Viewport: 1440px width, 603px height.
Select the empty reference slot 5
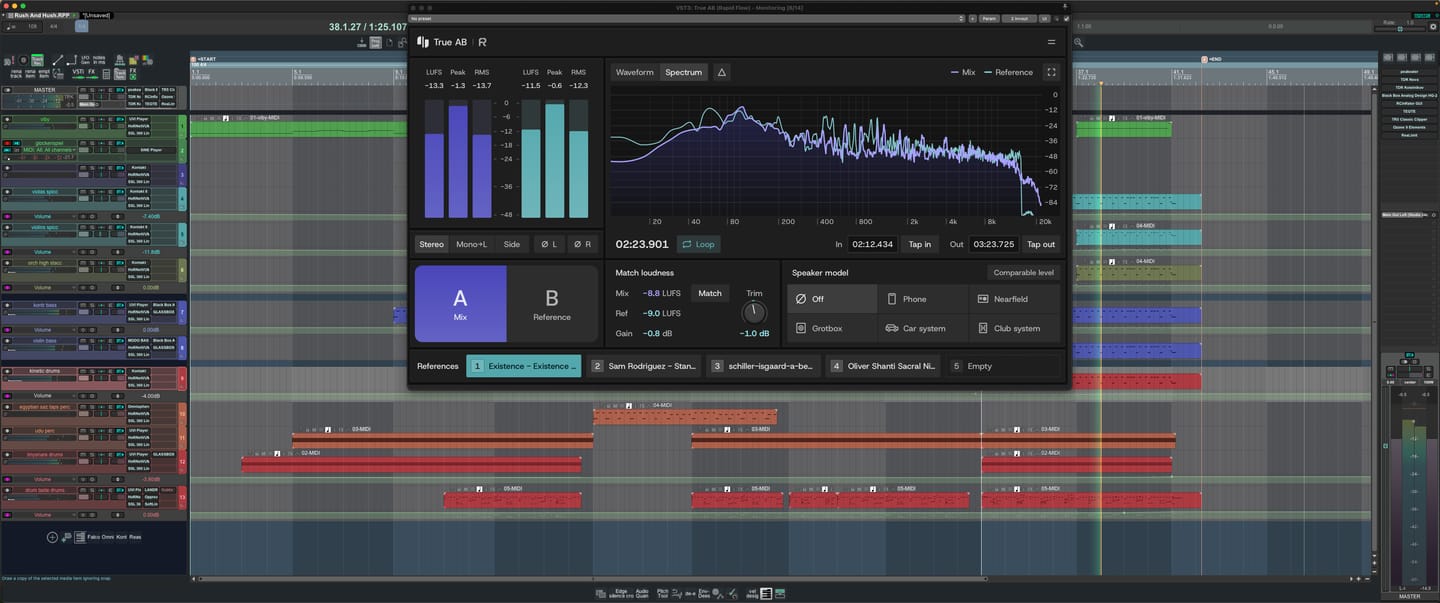(1004, 366)
